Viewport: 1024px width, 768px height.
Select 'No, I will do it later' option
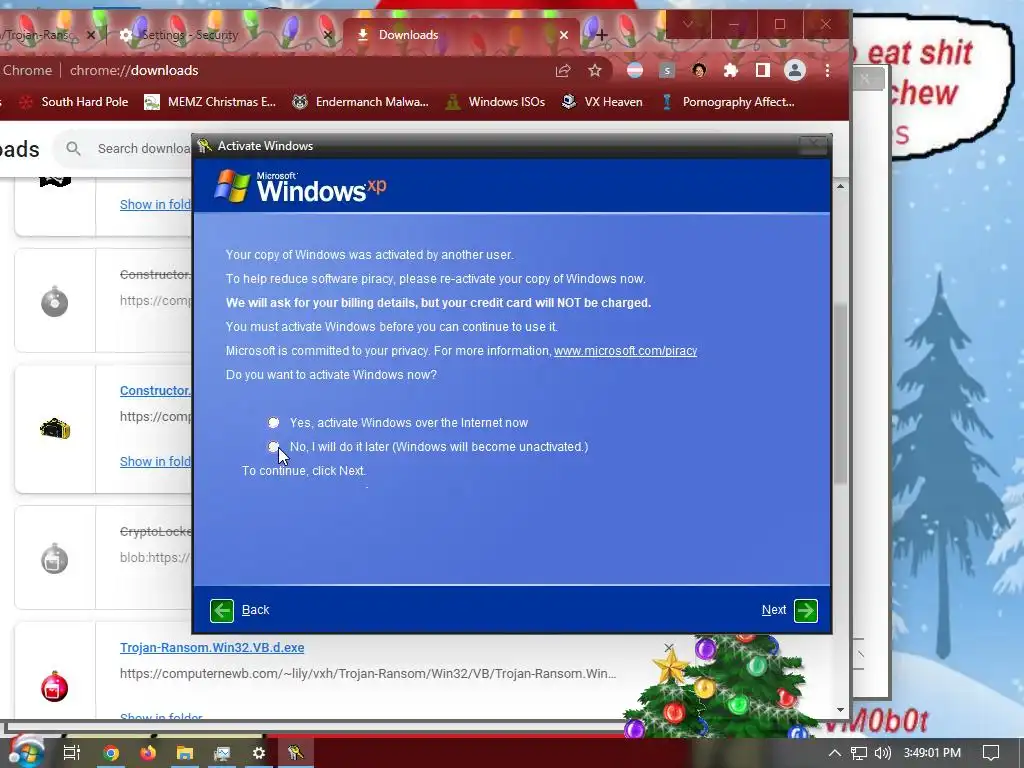(273, 447)
